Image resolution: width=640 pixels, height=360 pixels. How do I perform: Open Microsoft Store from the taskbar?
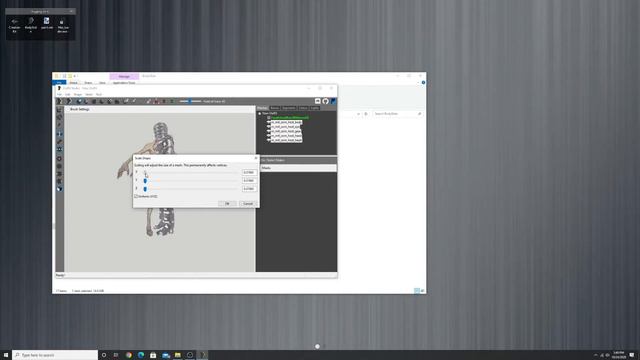[x=153, y=355]
